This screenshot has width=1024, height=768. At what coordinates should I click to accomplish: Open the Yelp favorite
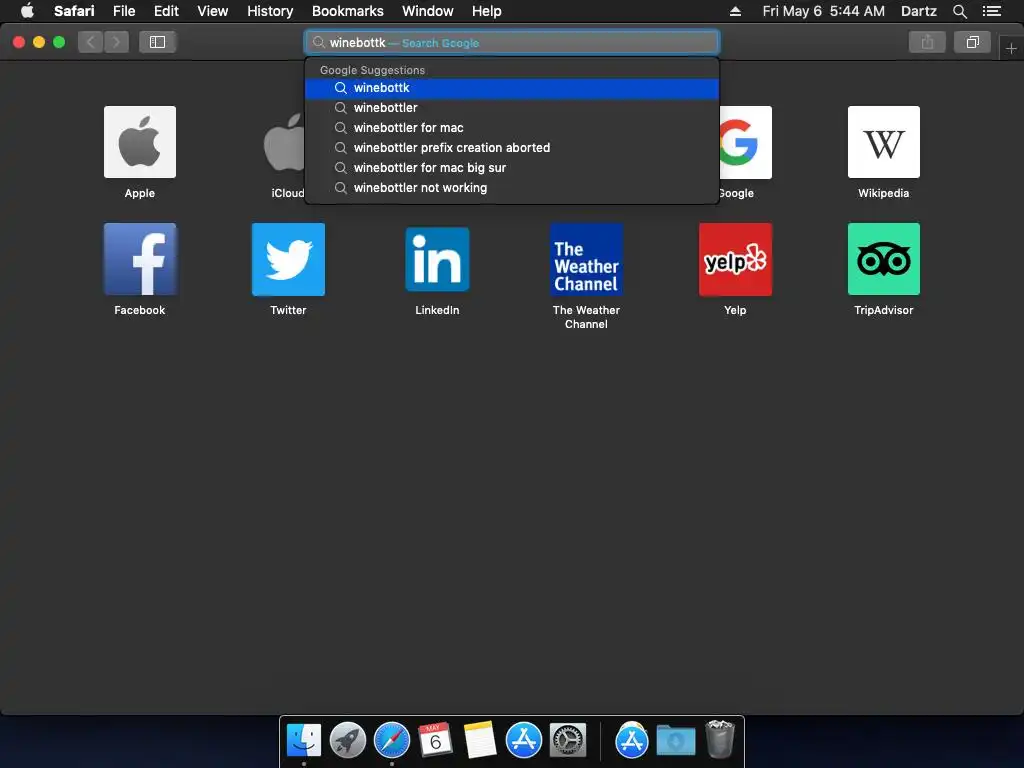tap(735, 259)
